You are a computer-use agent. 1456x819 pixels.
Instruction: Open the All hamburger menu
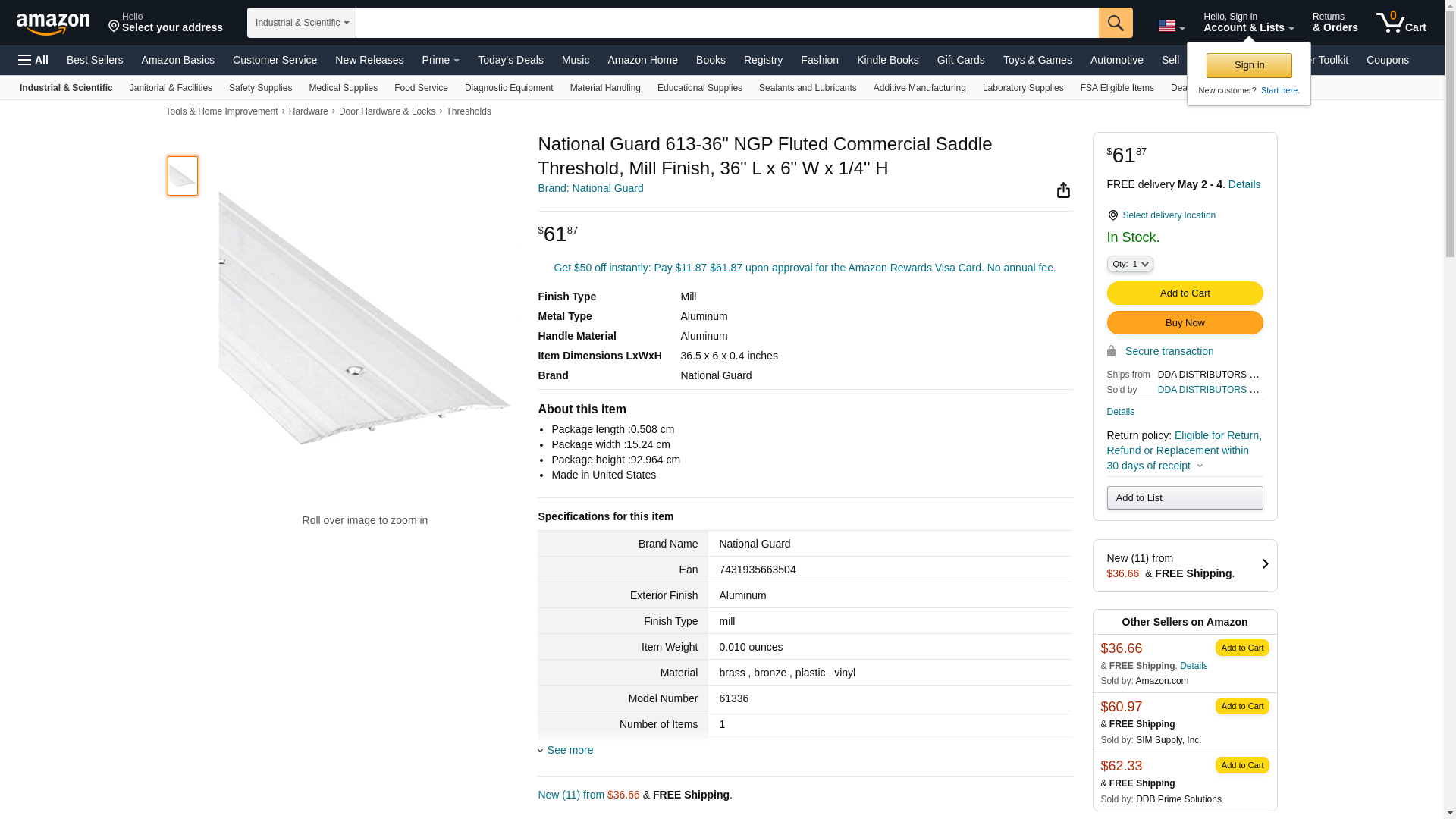[33, 60]
